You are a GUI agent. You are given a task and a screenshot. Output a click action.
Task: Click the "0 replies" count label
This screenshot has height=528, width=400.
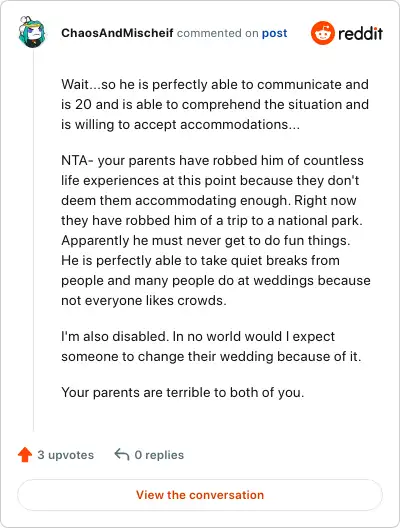[x=159, y=455]
